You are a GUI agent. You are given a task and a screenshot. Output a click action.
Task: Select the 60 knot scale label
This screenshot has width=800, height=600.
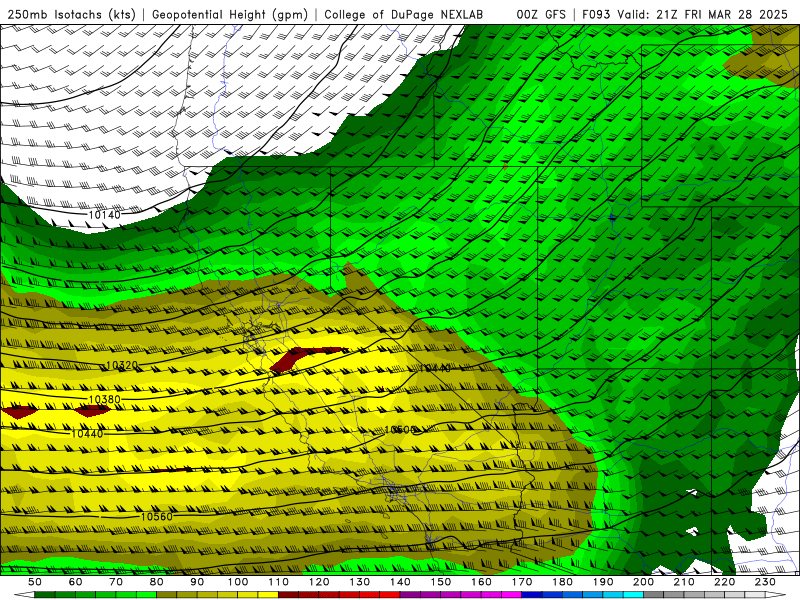(x=75, y=582)
